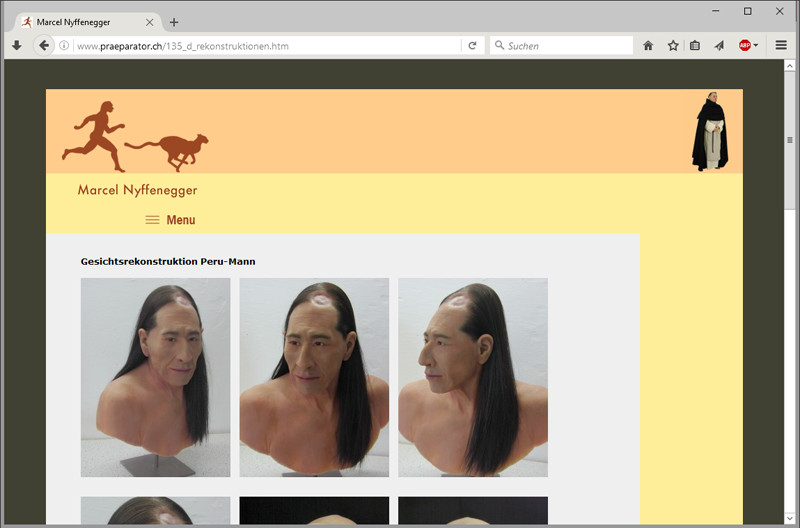Click the browser back arrow button
This screenshot has width=800, height=528.
click(44, 45)
